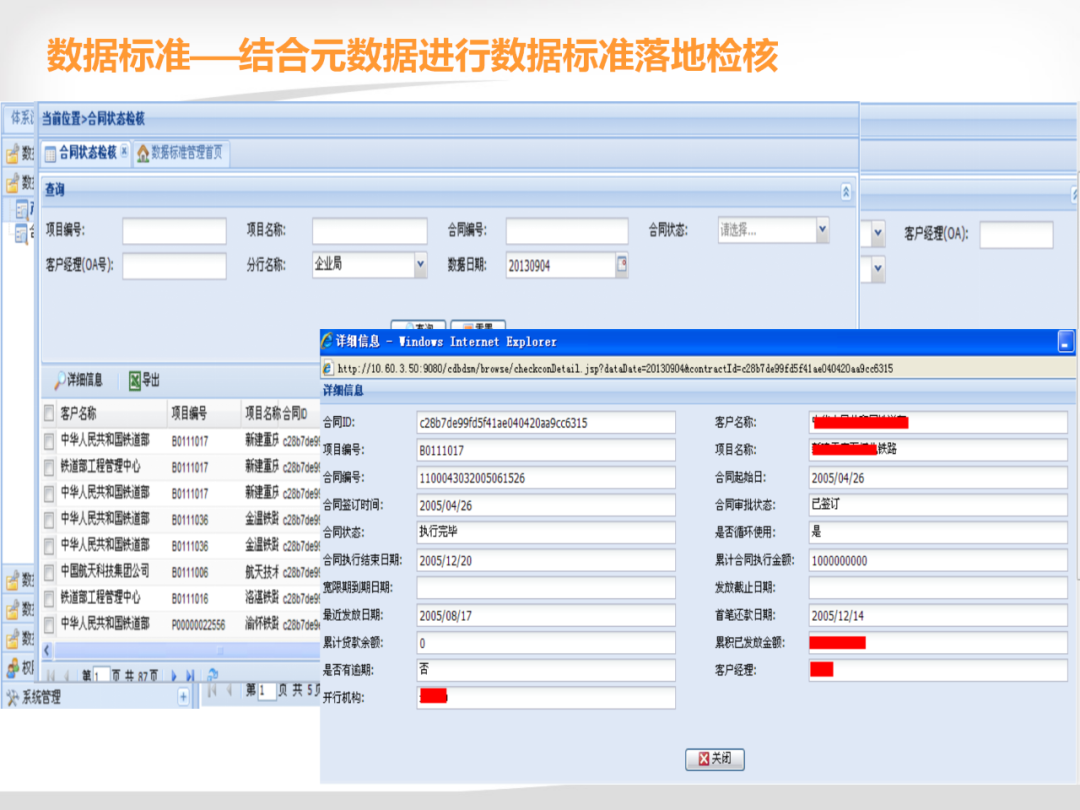
Task: Click the IE page icon in address bar
Action: (328, 369)
